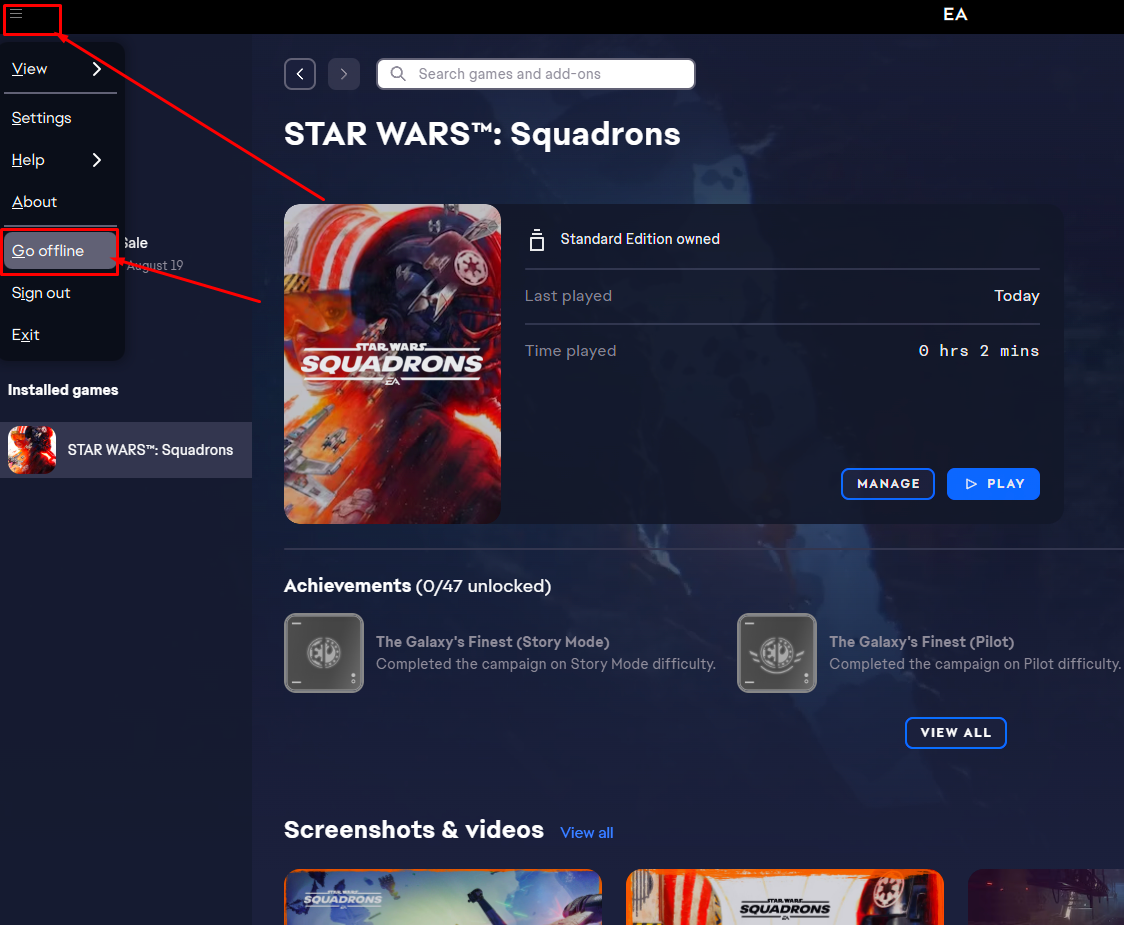Choose About in the menu
This screenshot has width=1124, height=925.
coord(34,202)
